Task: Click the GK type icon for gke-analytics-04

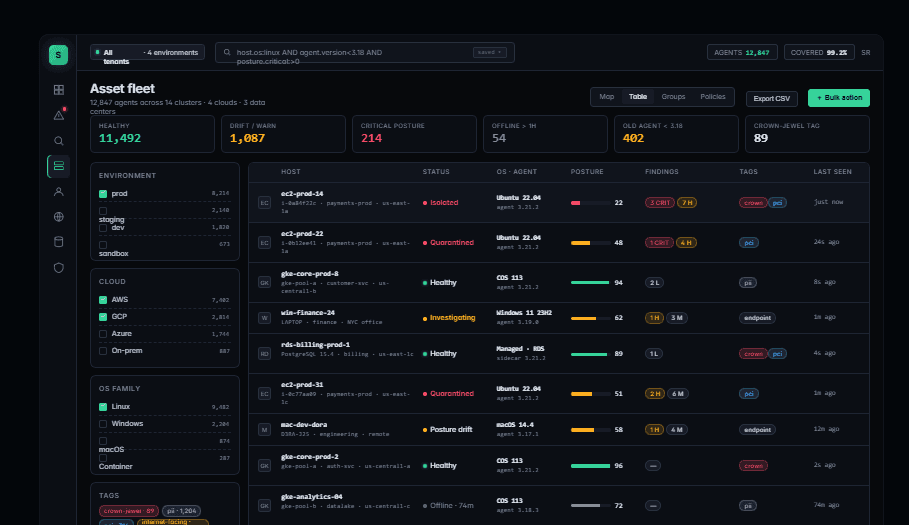Action: coord(264,506)
